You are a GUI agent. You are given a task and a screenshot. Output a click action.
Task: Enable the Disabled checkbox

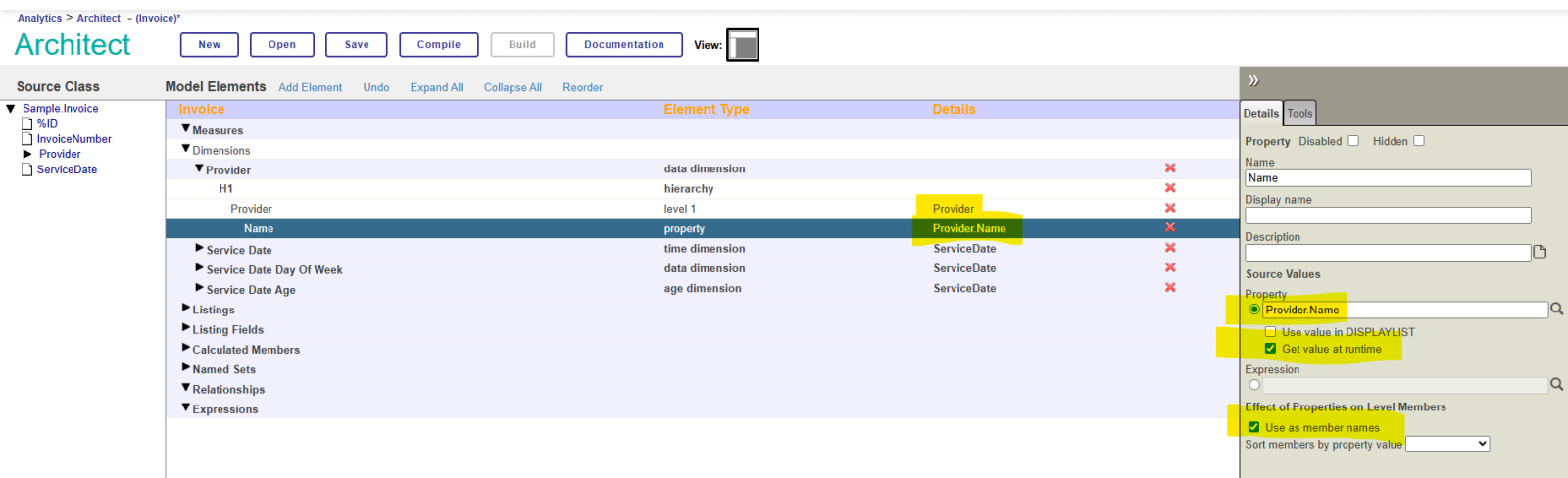(1353, 141)
